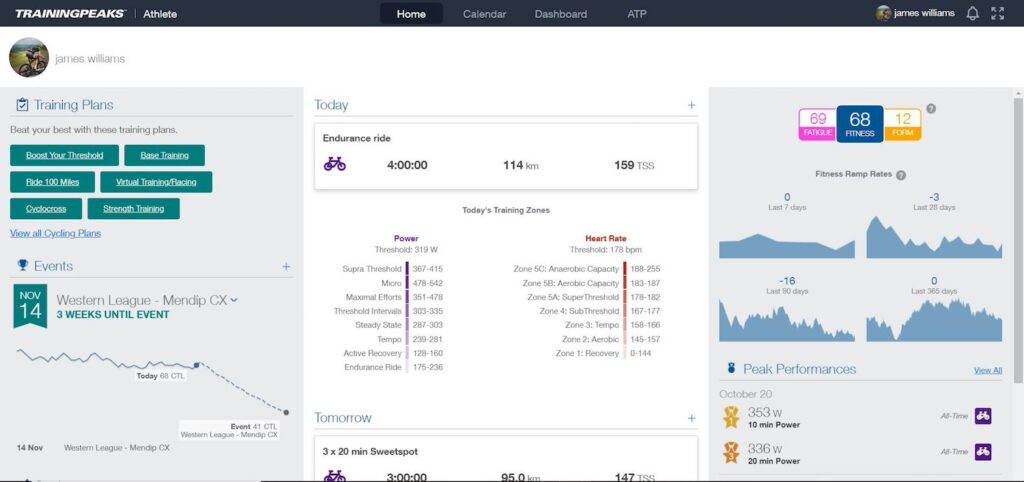Screen dimensions: 1024x482
Task: Click the right panel vertical scrollbar
Action: tap(1017, 238)
